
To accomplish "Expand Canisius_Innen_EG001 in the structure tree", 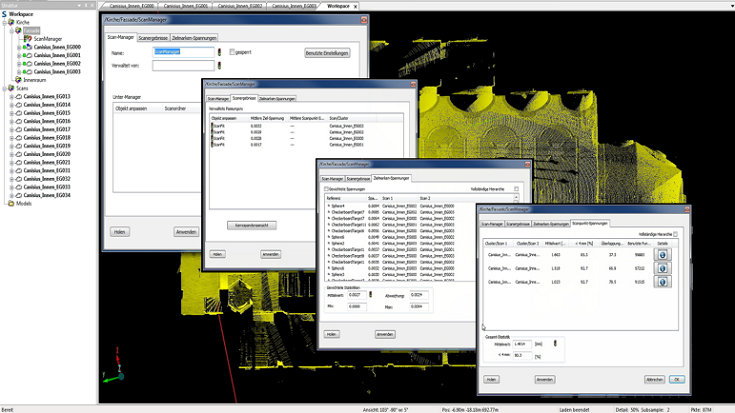I will [19, 55].
